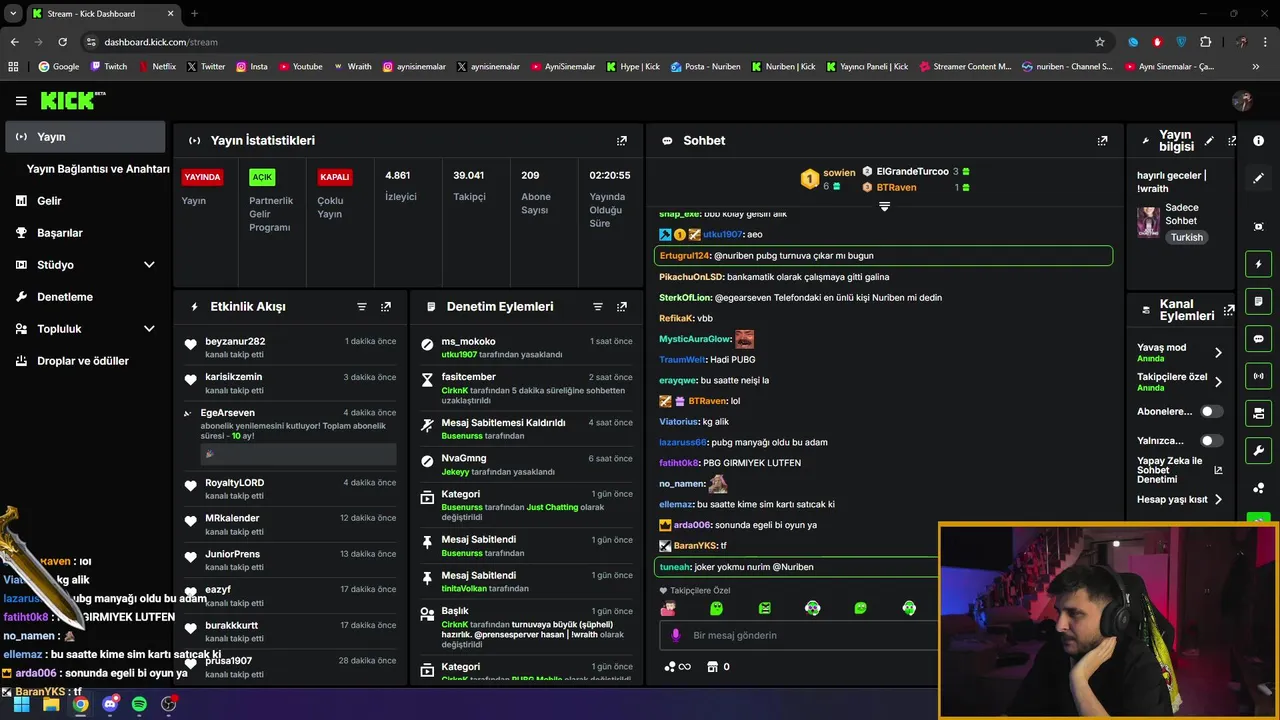1280x720 pixels.
Task: Click the broadcast signal icon in the right sidebar
Action: point(1259,376)
